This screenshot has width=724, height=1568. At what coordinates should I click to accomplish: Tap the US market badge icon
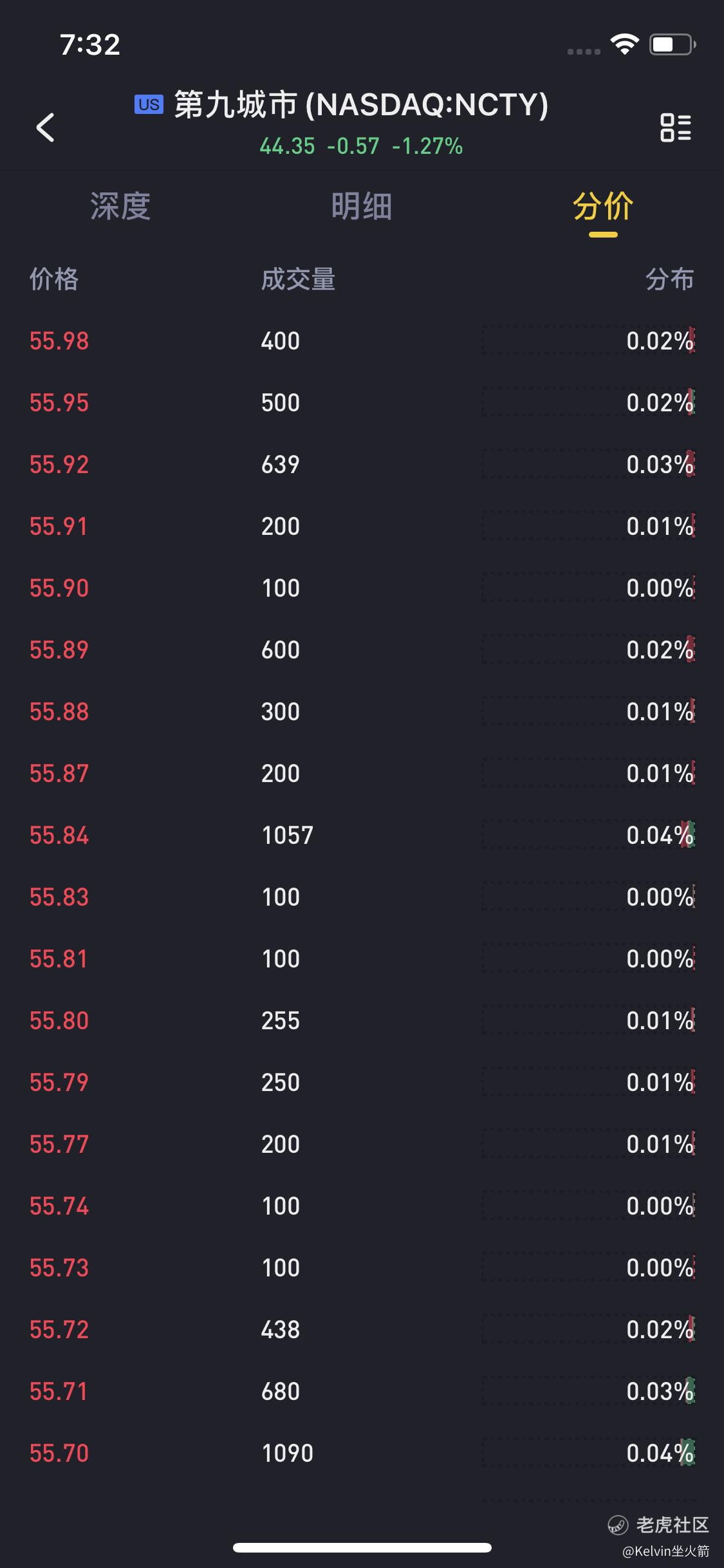point(149,104)
